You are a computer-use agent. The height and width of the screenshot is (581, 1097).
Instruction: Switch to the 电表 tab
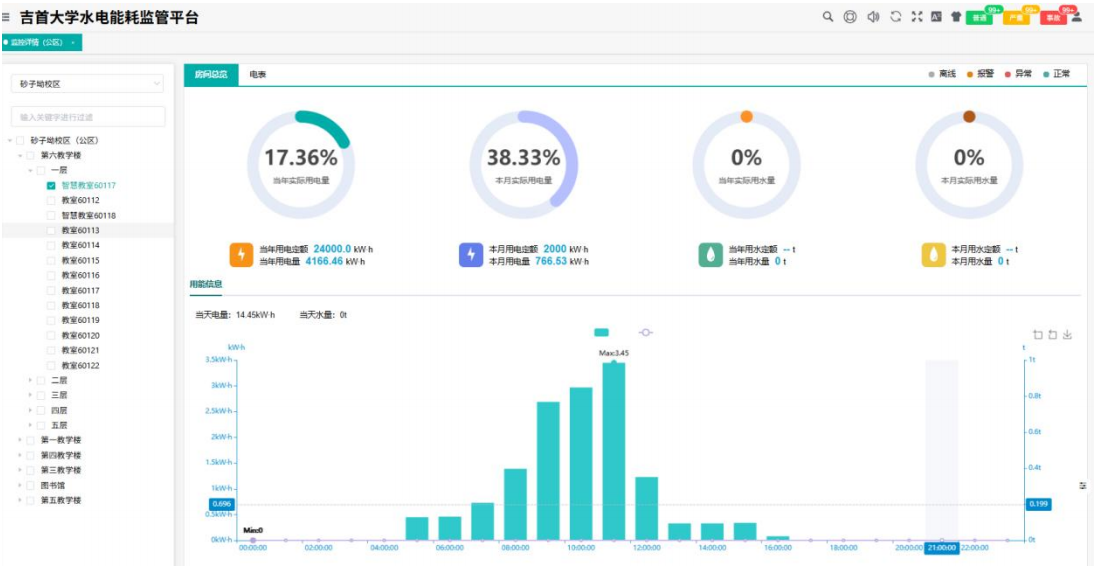(x=257, y=74)
